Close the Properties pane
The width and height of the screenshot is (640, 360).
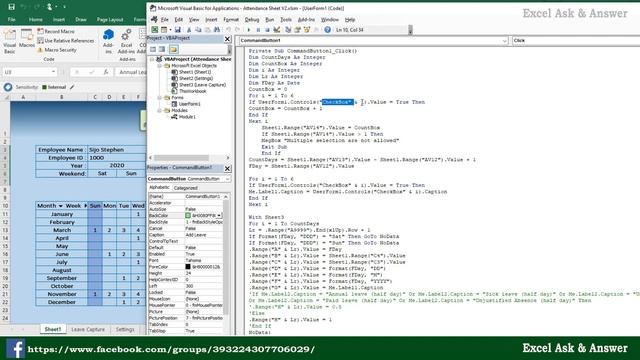228,168
